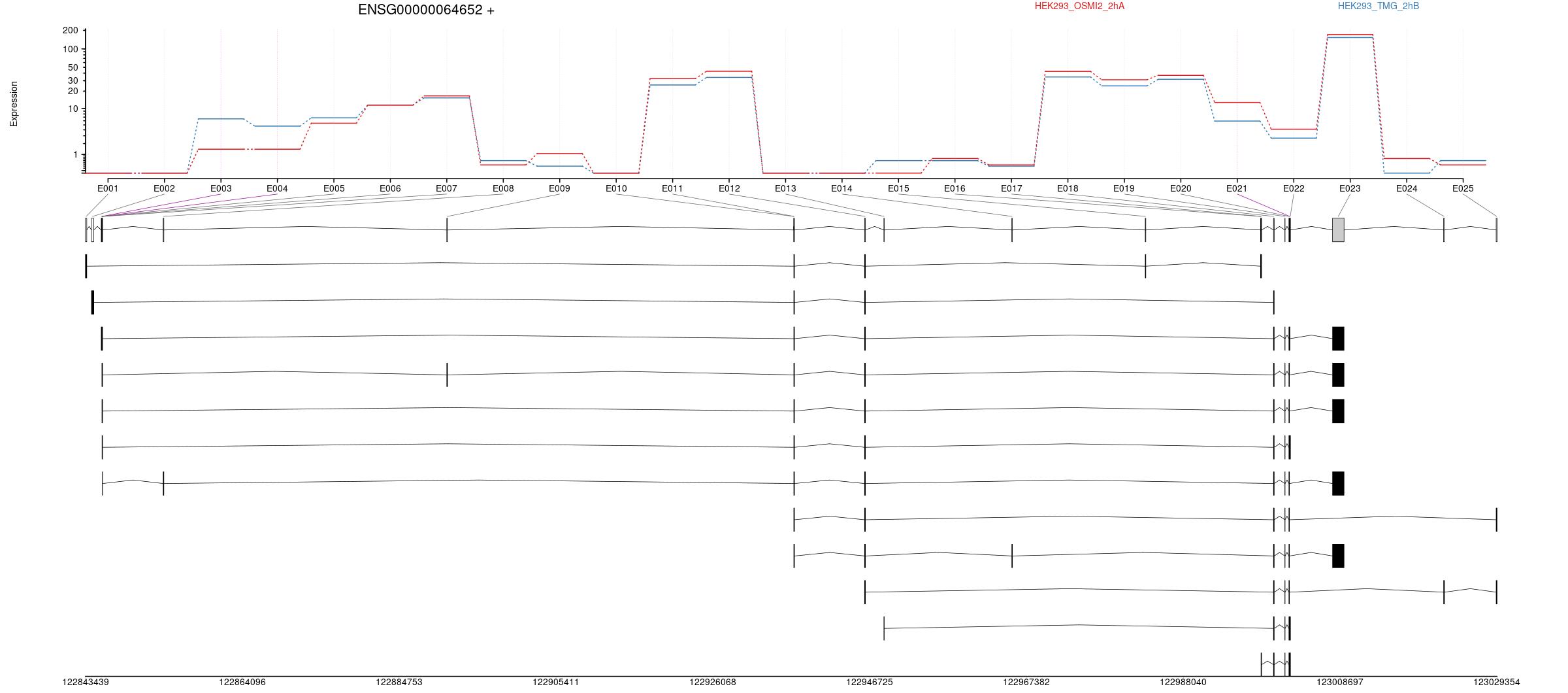Click y-axis tick value 20
1568x693 pixels.
tap(73, 92)
